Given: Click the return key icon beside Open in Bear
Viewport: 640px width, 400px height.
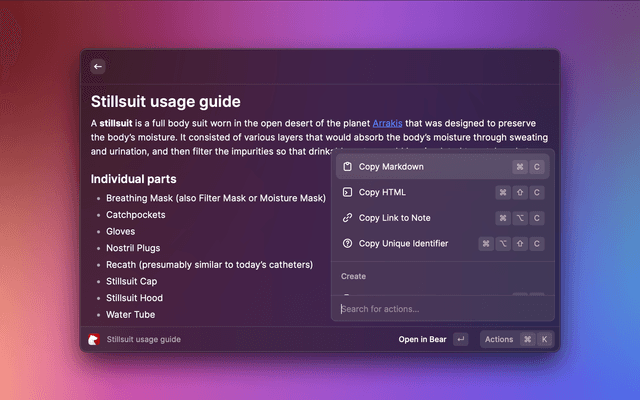Looking at the screenshot, I should [460, 339].
